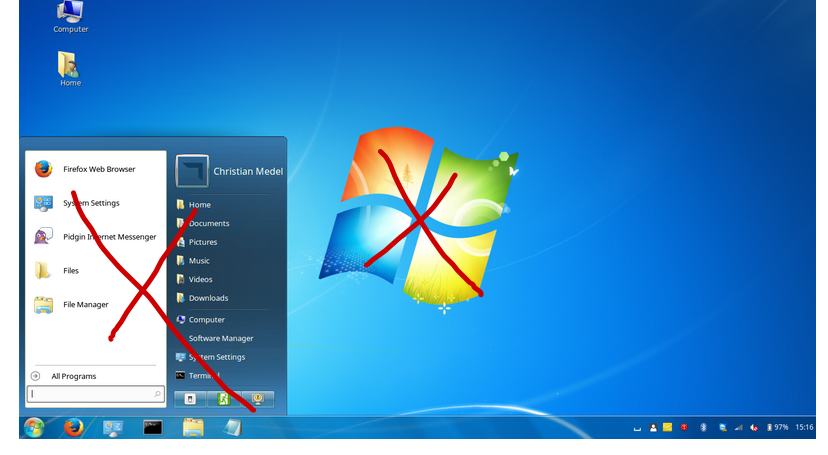Open Firefox from the taskbar

pyautogui.click(x=73, y=428)
